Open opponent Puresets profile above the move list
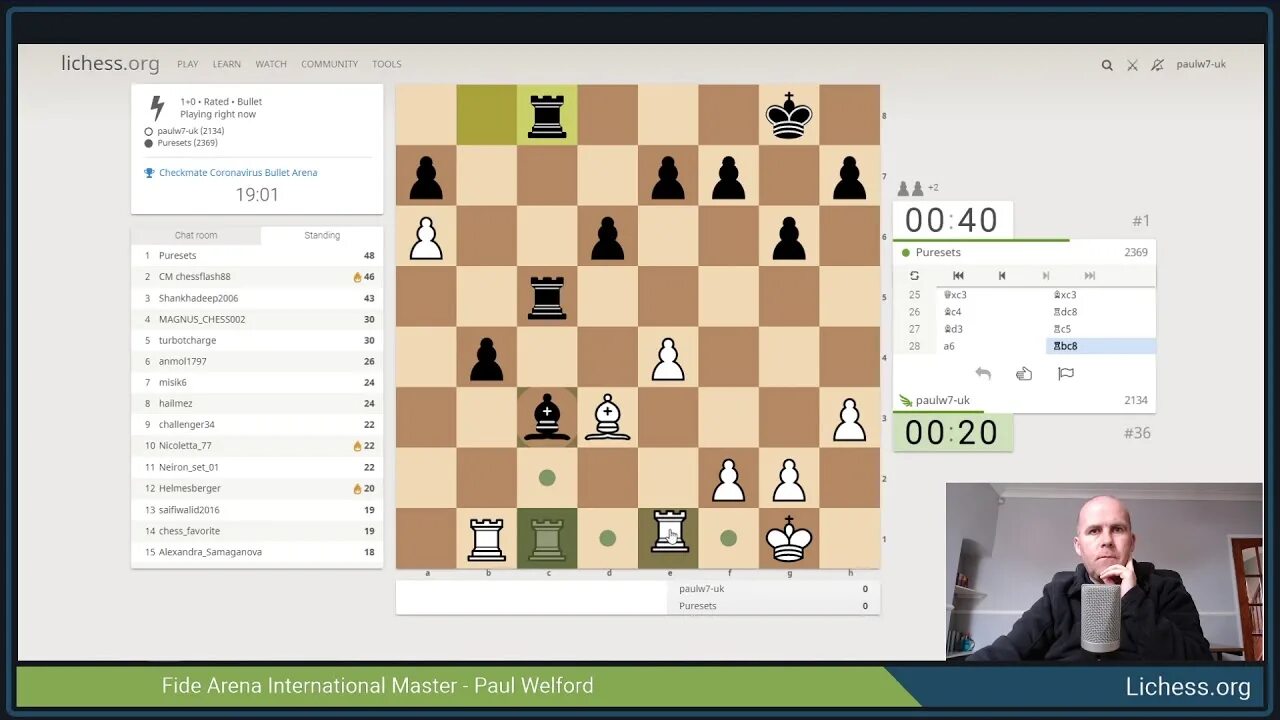The image size is (1280, 720). point(938,252)
